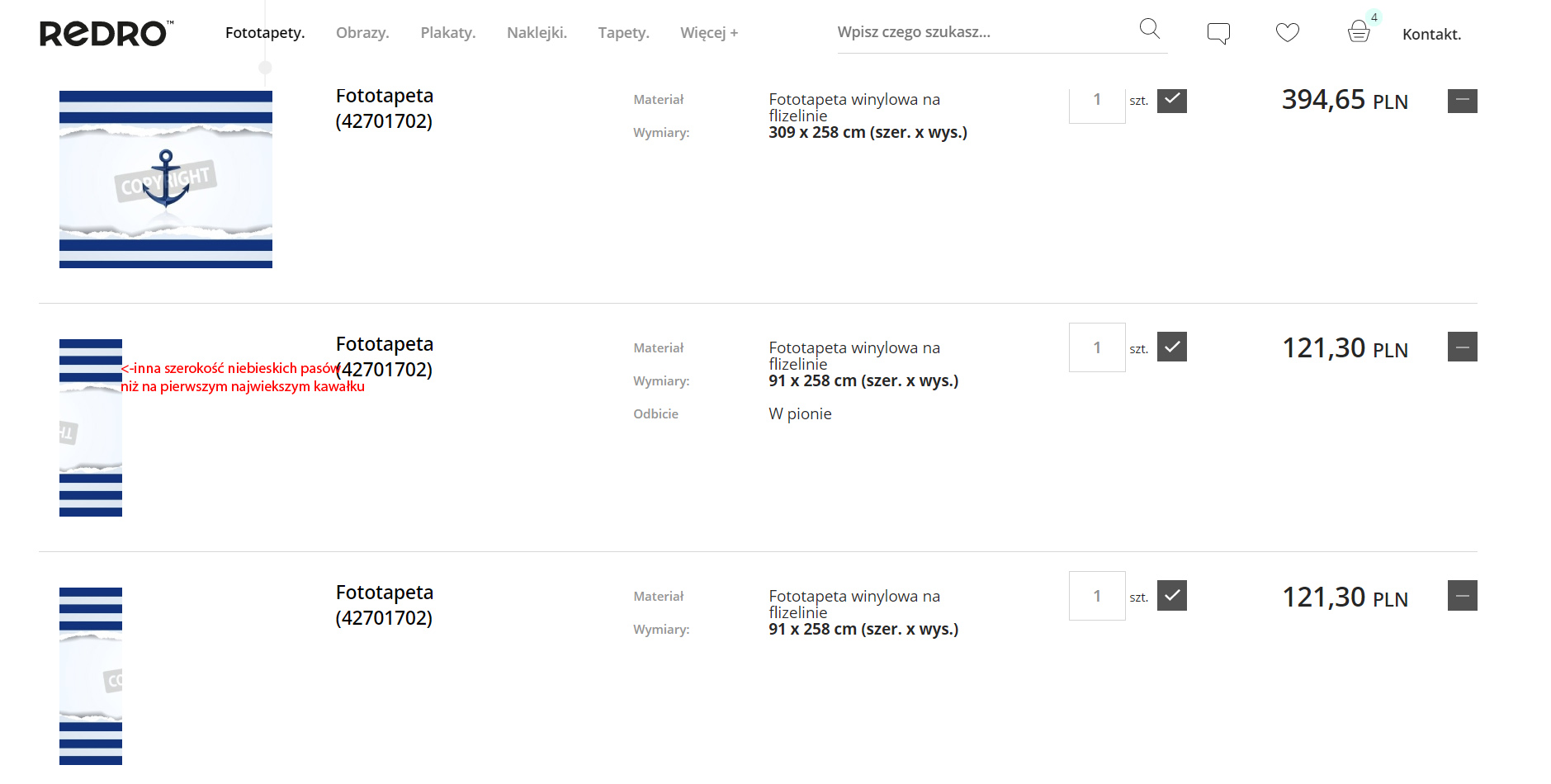Open the anchor wallpaper thumbnail
The width and height of the screenshot is (1551, 784).
tap(166, 179)
